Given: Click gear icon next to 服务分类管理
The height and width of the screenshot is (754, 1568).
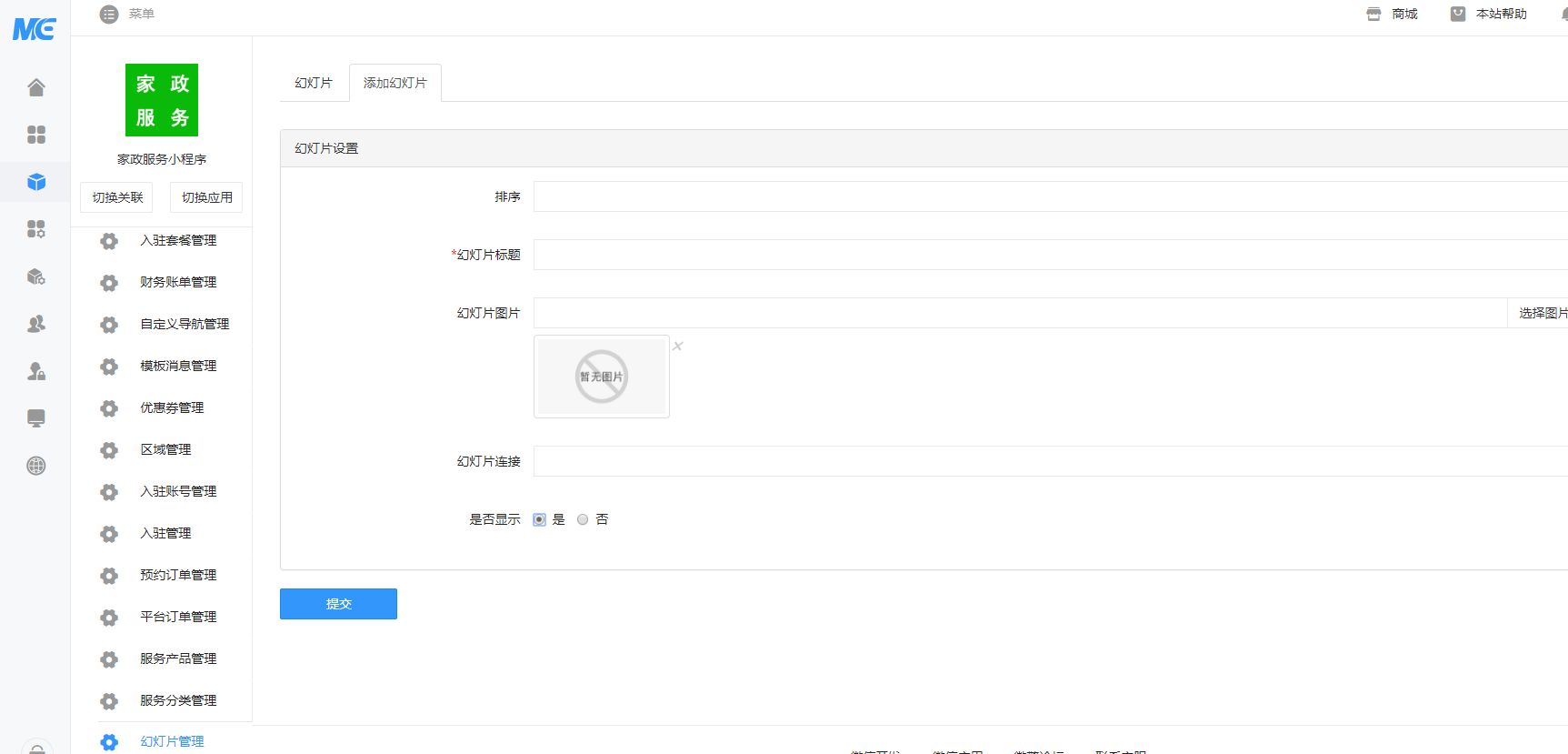Looking at the screenshot, I should (109, 701).
